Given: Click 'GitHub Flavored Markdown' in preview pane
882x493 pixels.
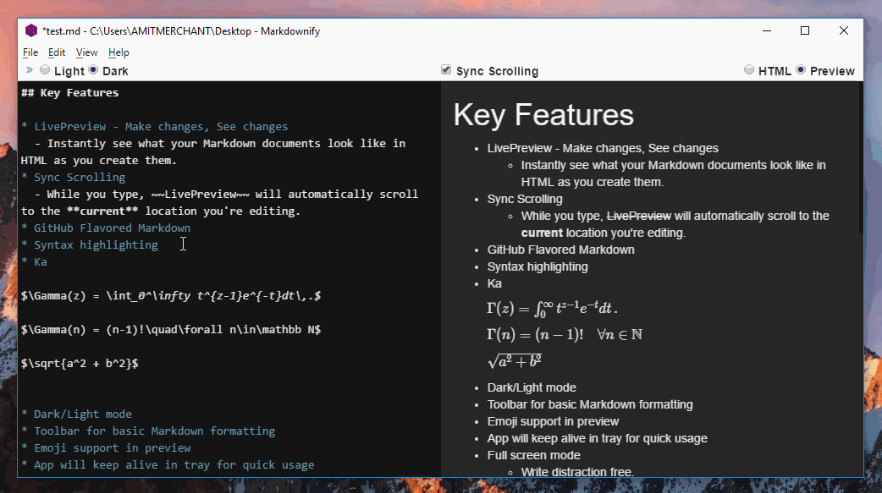Looking at the screenshot, I should [x=561, y=250].
